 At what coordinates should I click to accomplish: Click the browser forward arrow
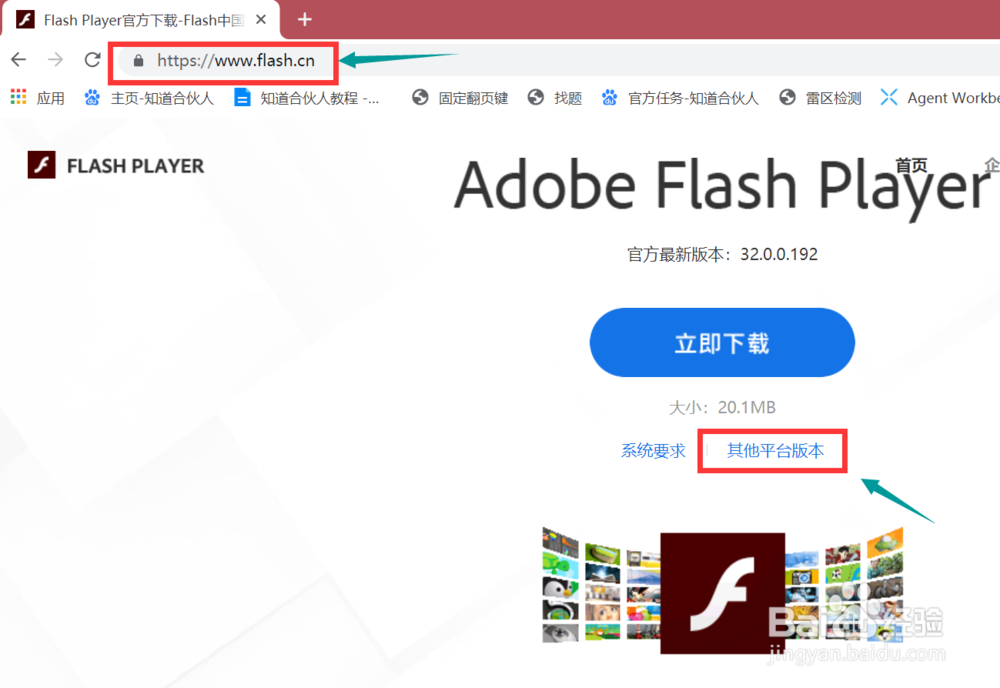[55, 60]
